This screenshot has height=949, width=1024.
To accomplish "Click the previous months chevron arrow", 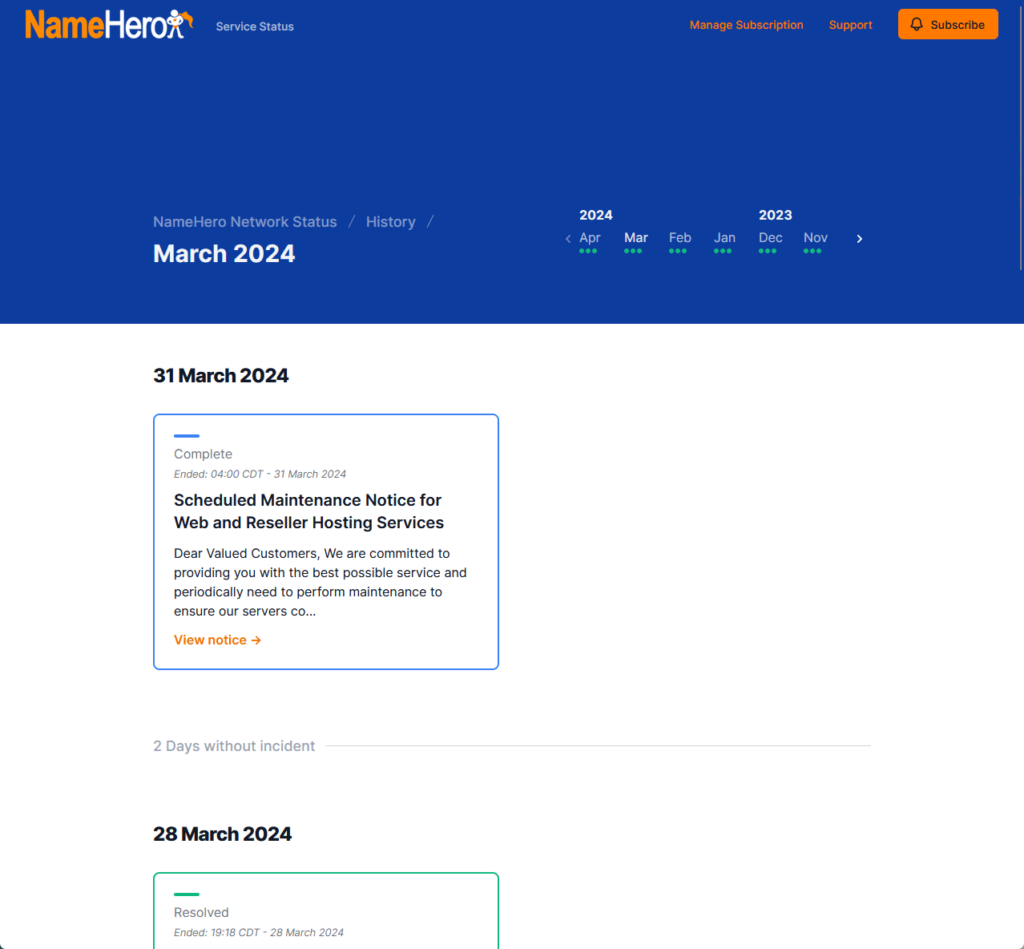I will [568, 239].
